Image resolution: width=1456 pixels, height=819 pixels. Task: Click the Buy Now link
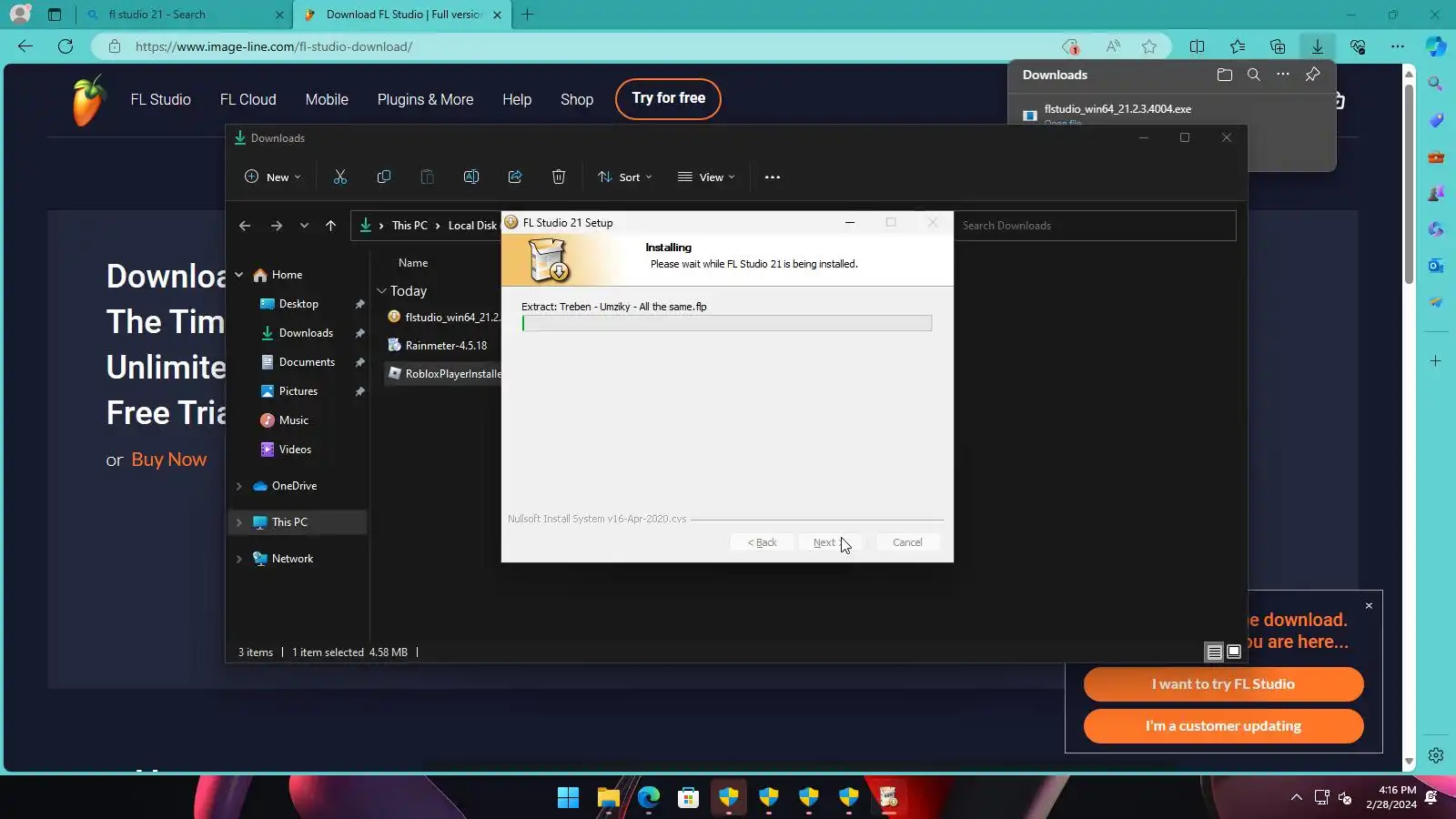[x=169, y=460]
